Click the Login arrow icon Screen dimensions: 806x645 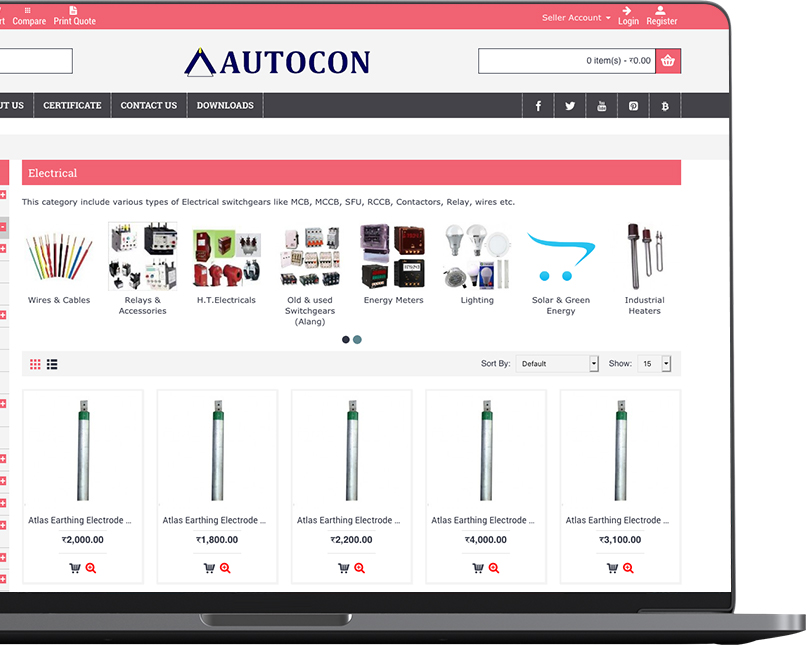(627, 10)
